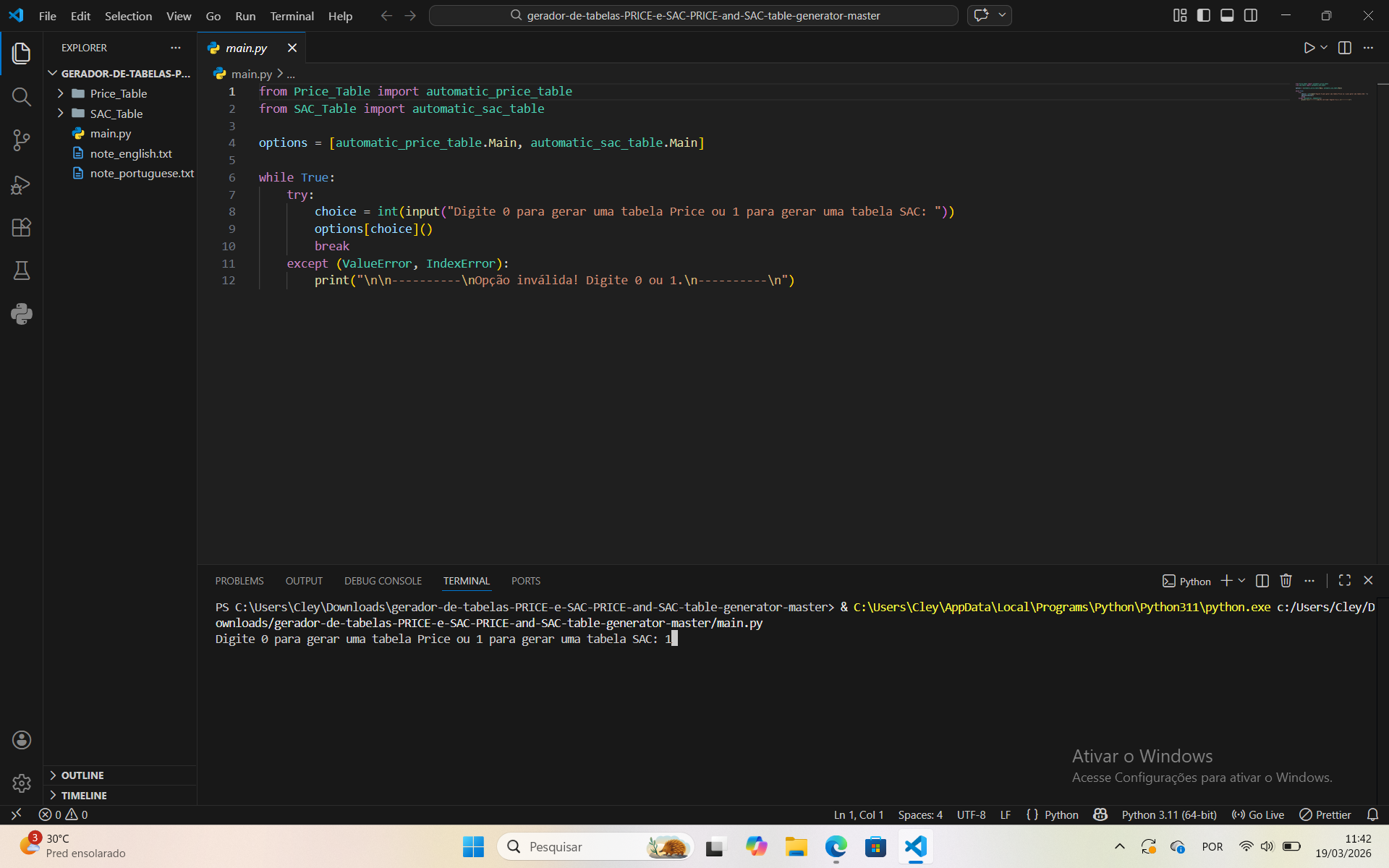Image resolution: width=1389 pixels, height=868 pixels.
Task: Click Go Live in status bar
Action: coord(1258,814)
